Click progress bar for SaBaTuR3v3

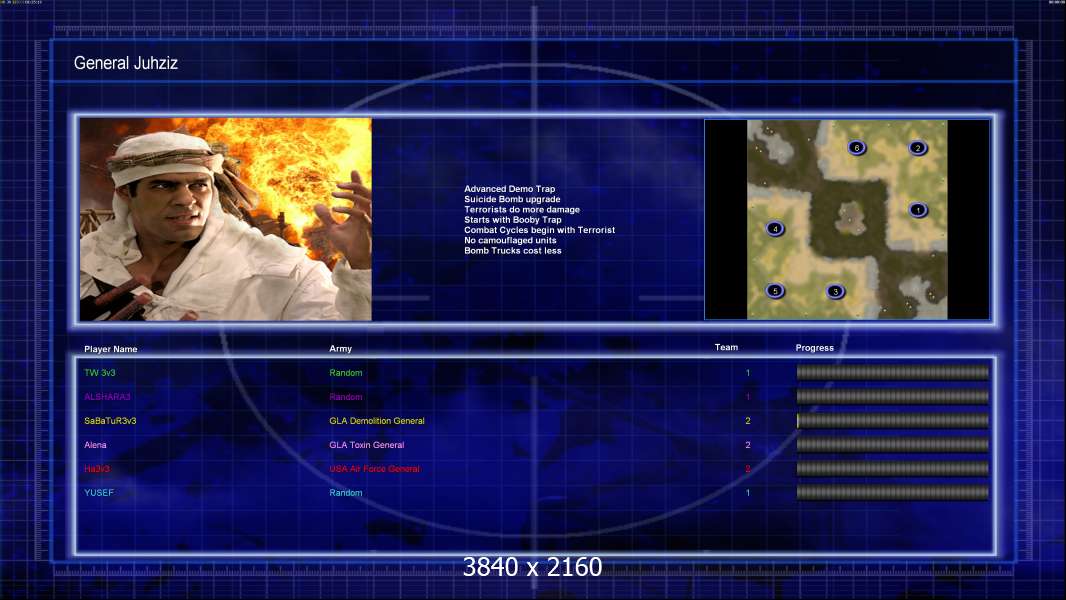point(893,421)
